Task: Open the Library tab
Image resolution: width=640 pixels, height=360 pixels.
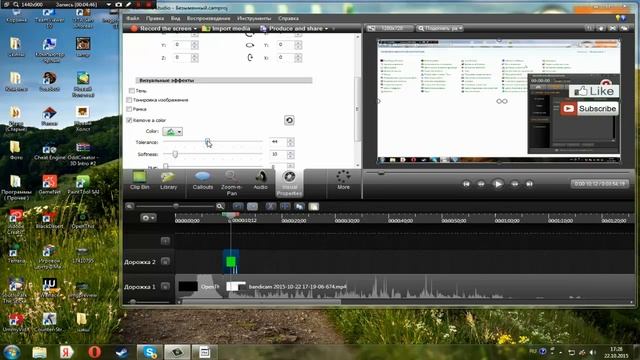Action: [168, 181]
